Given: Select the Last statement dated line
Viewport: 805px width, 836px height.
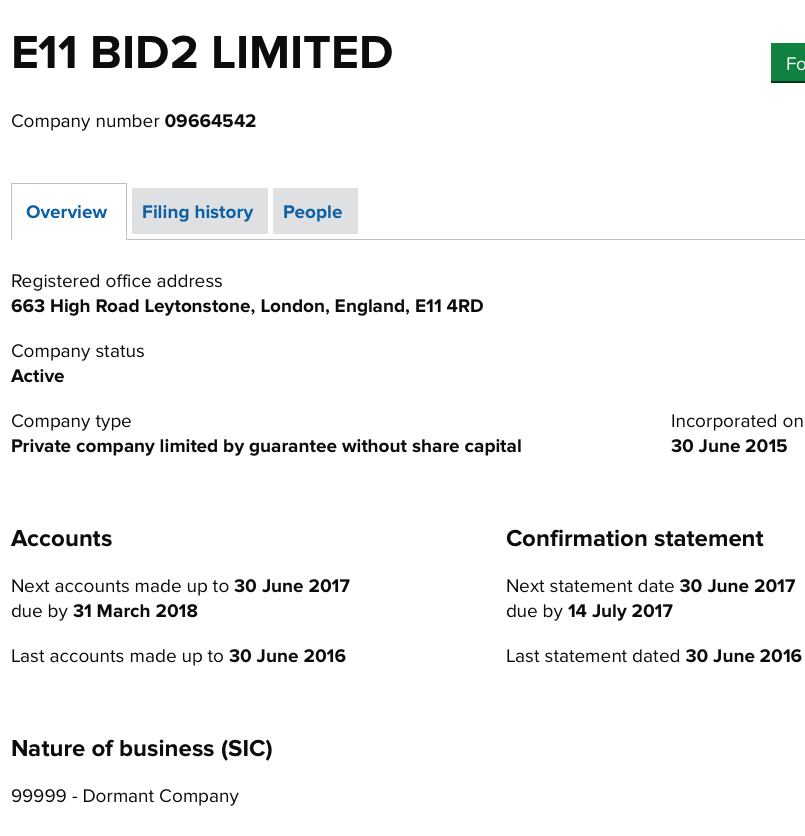Looking at the screenshot, I should [x=653, y=656].
